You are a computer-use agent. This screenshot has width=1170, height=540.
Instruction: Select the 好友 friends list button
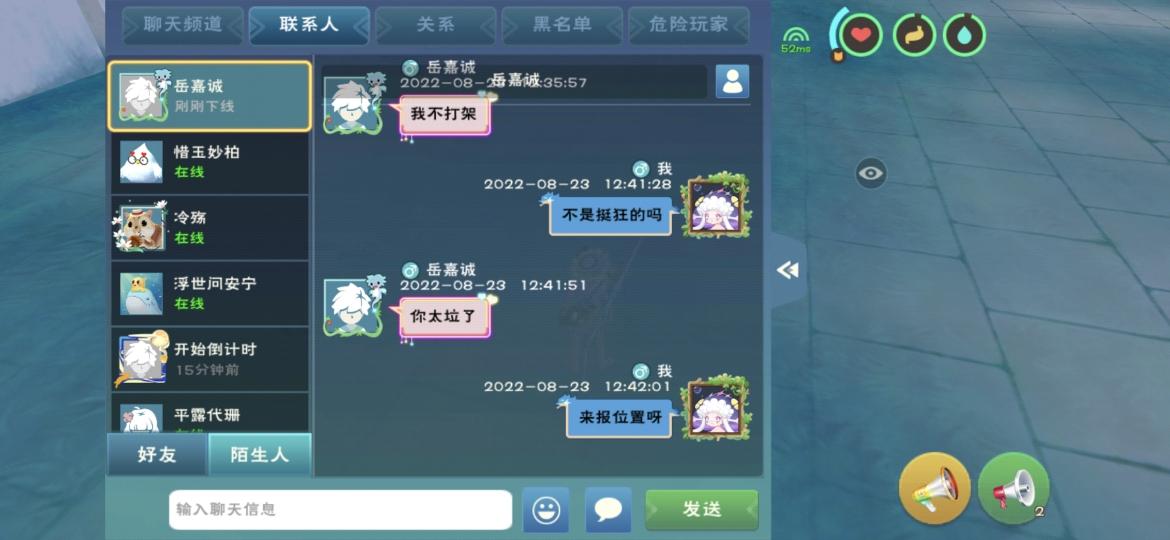(157, 454)
